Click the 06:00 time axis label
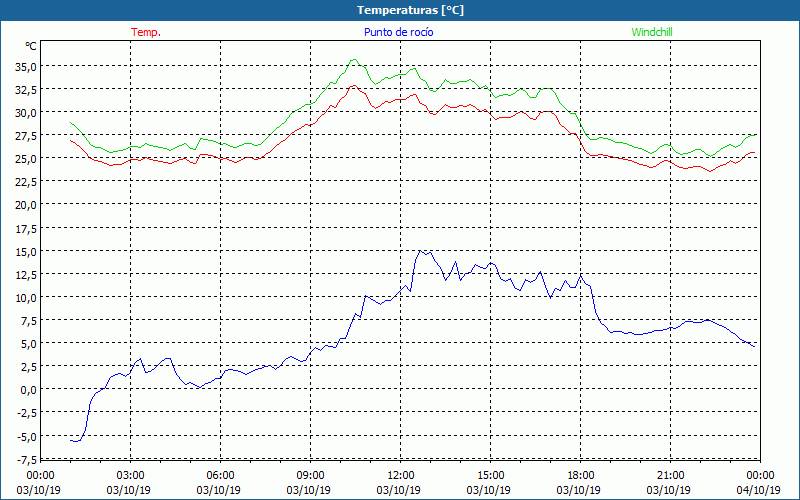The height and width of the screenshot is (500, 800). point(220,476)
